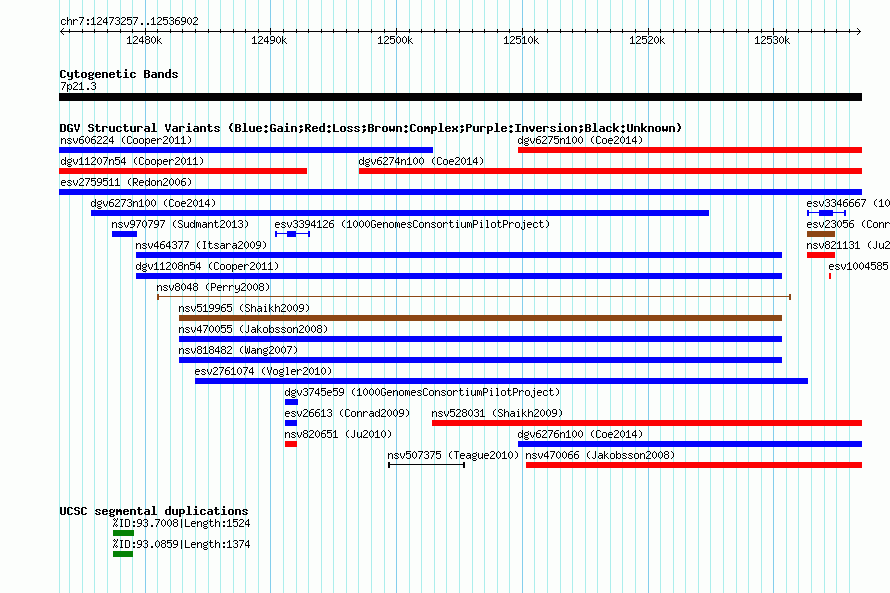
Task: Select the esv23056 brown bar
Action: (x=821, y=234)
